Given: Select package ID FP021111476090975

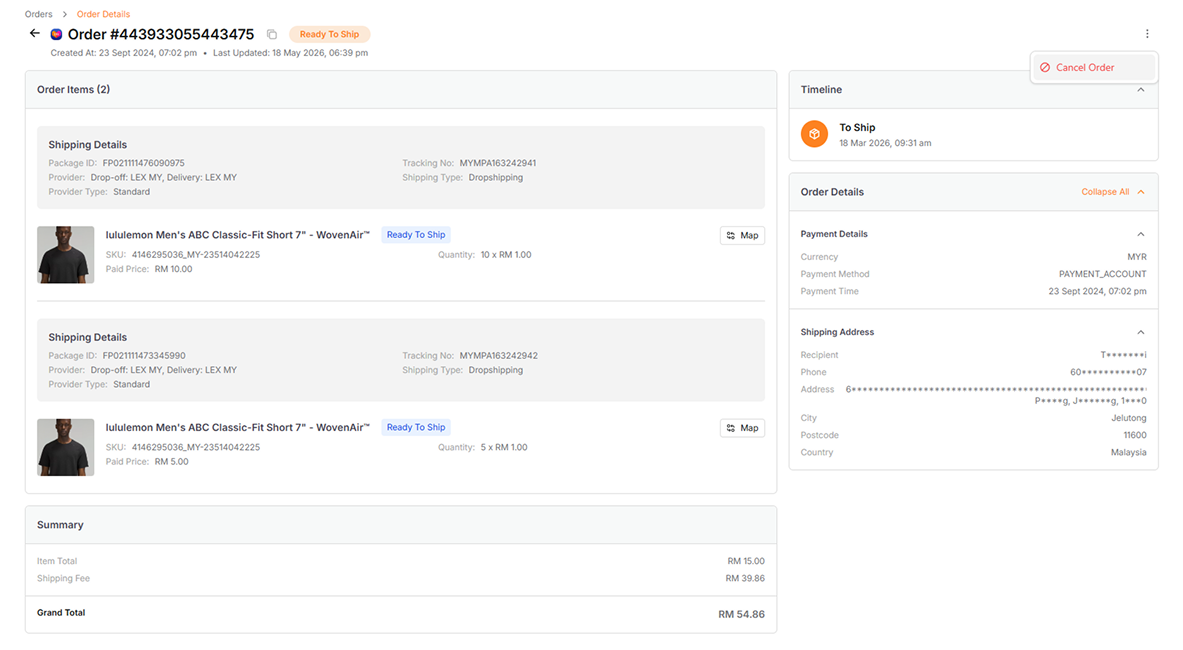Looking at the screenshot, I should (x=143, y=164).
